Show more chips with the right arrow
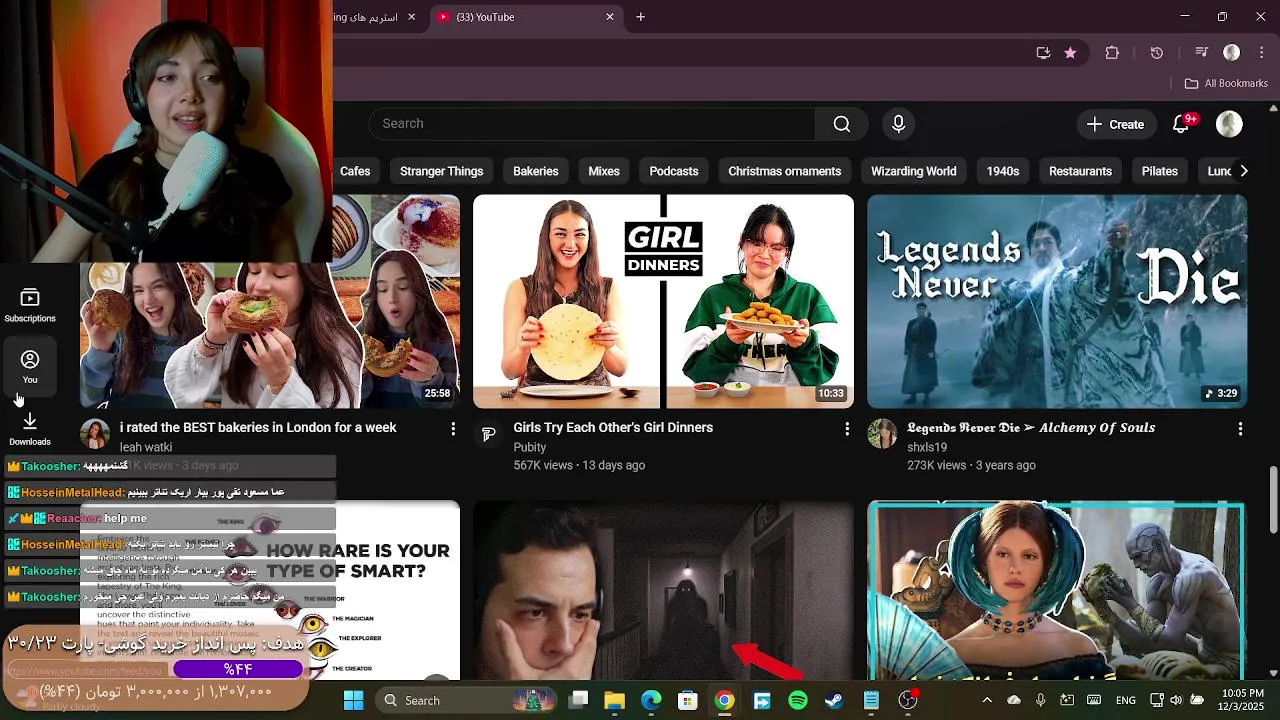The height and width of the screenshot is (720, 1280). pyautogui.click(x=1243, y=171)
